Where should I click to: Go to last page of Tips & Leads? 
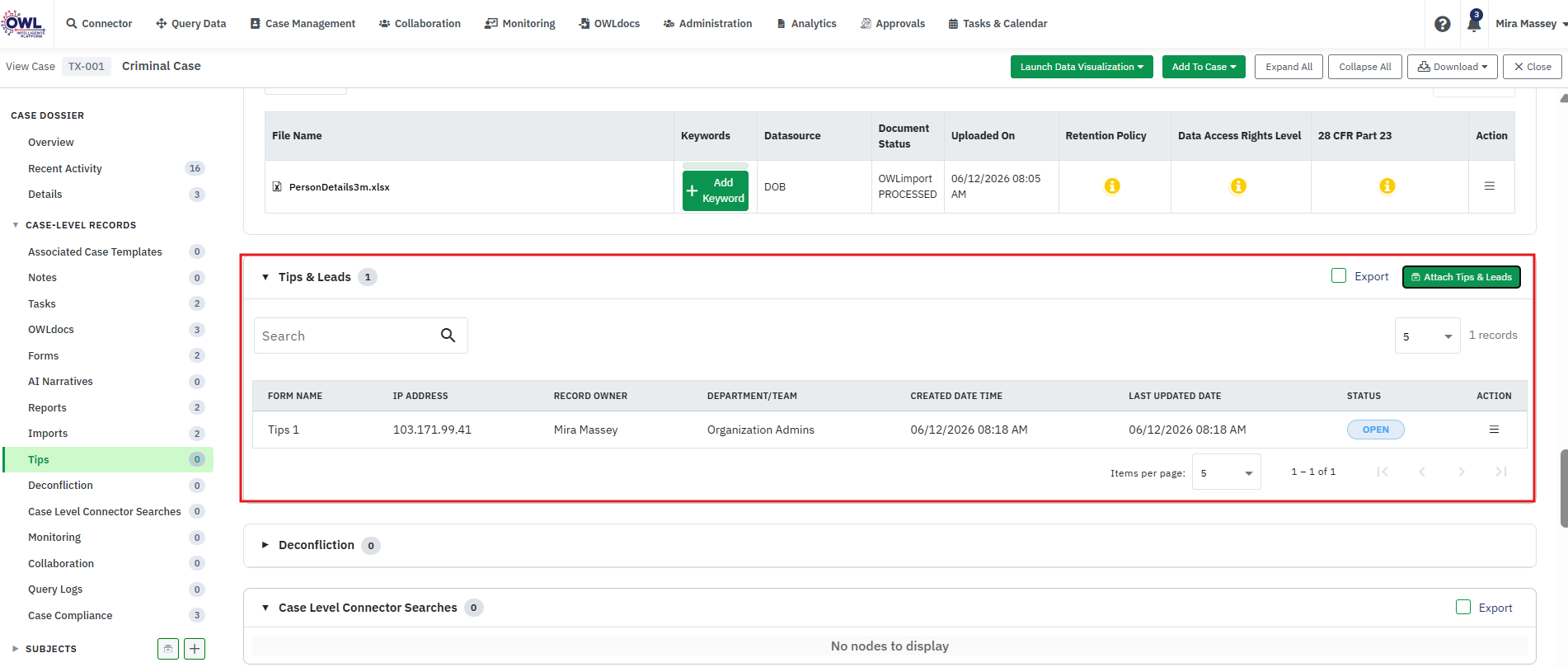[x=1501, y=472]
